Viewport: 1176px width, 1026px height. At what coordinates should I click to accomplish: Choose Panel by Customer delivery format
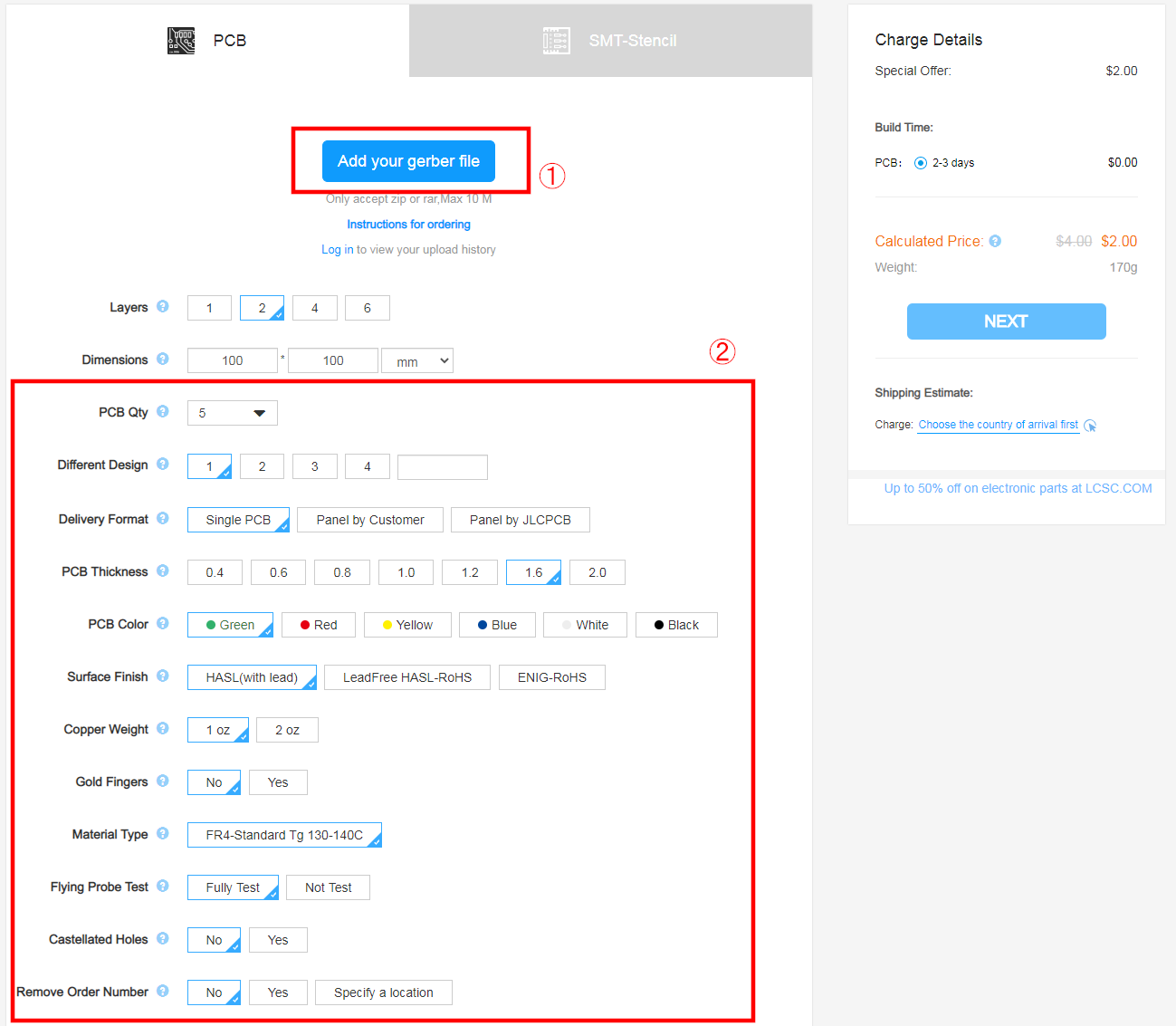(370, 520)
